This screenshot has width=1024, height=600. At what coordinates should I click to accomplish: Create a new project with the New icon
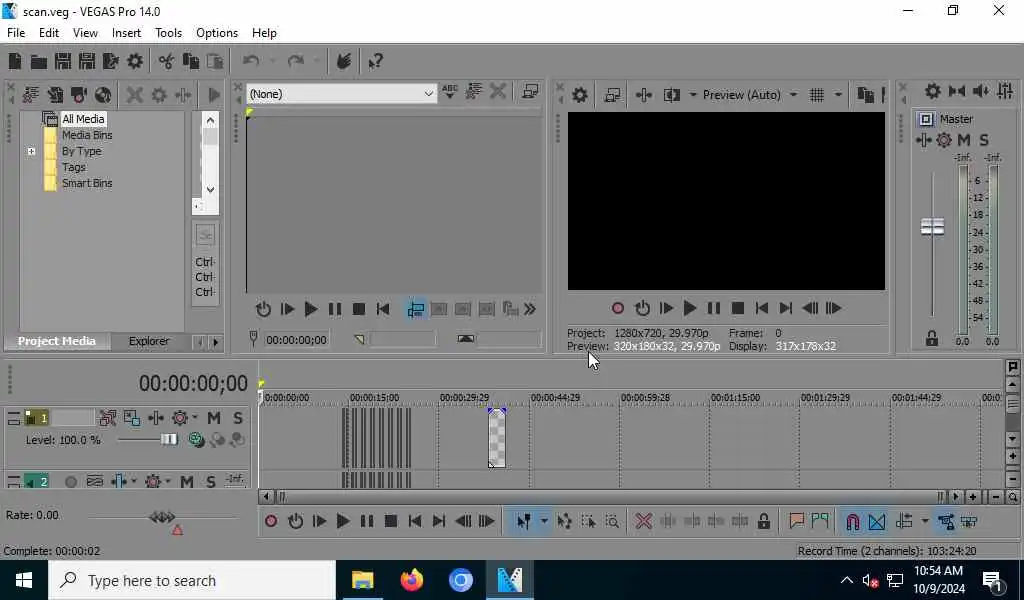(15, 61)
